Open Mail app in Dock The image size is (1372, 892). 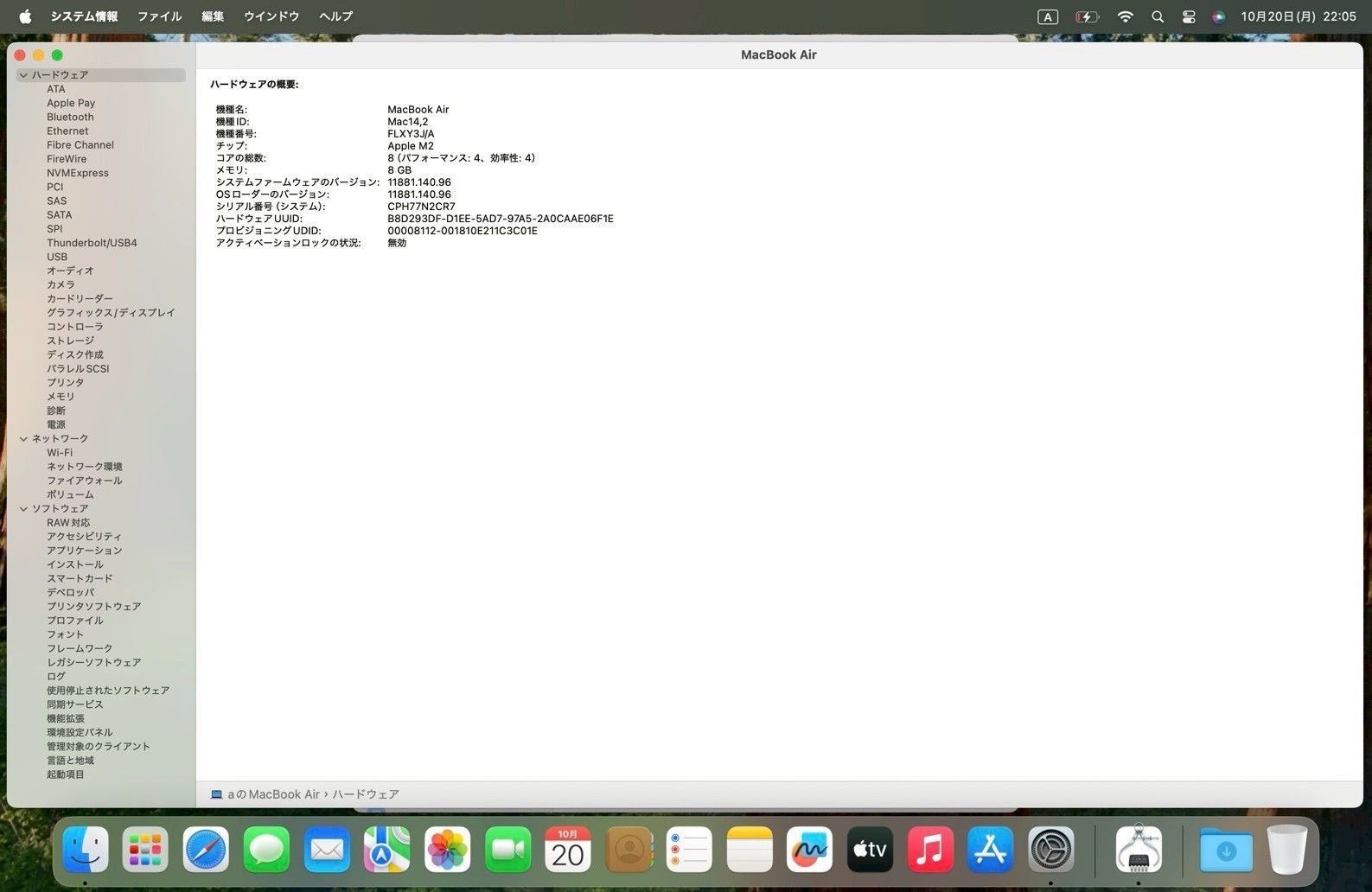(x=327, y=851)
